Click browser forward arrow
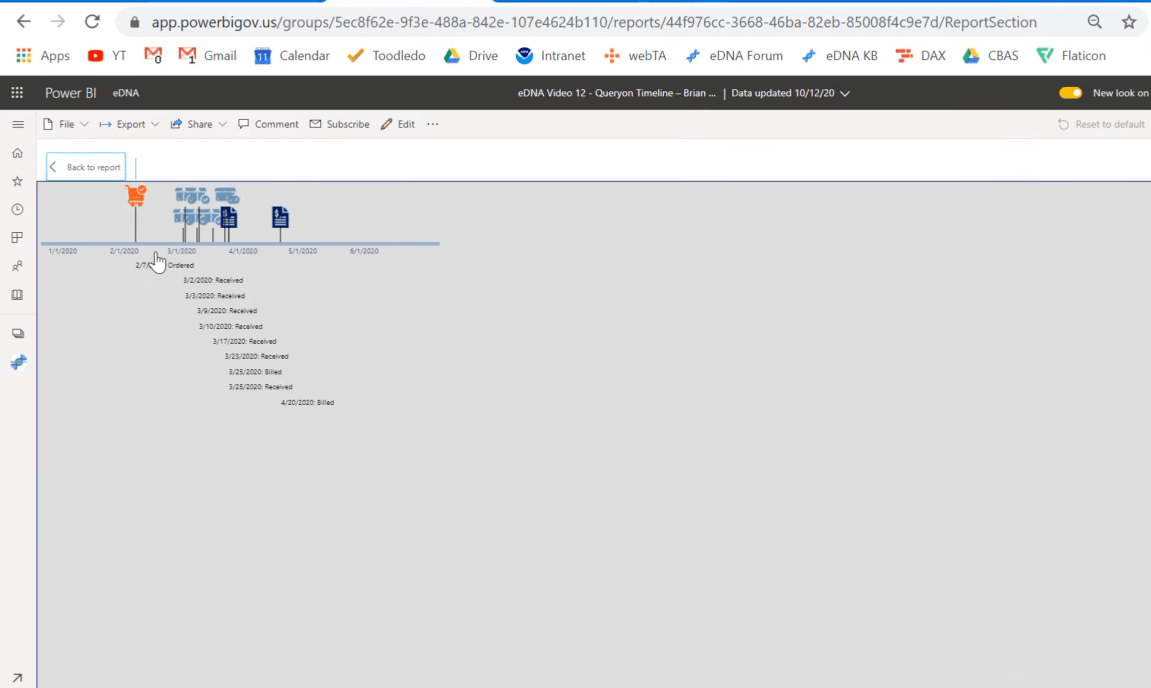1151x688 pixels. point(57,22)
